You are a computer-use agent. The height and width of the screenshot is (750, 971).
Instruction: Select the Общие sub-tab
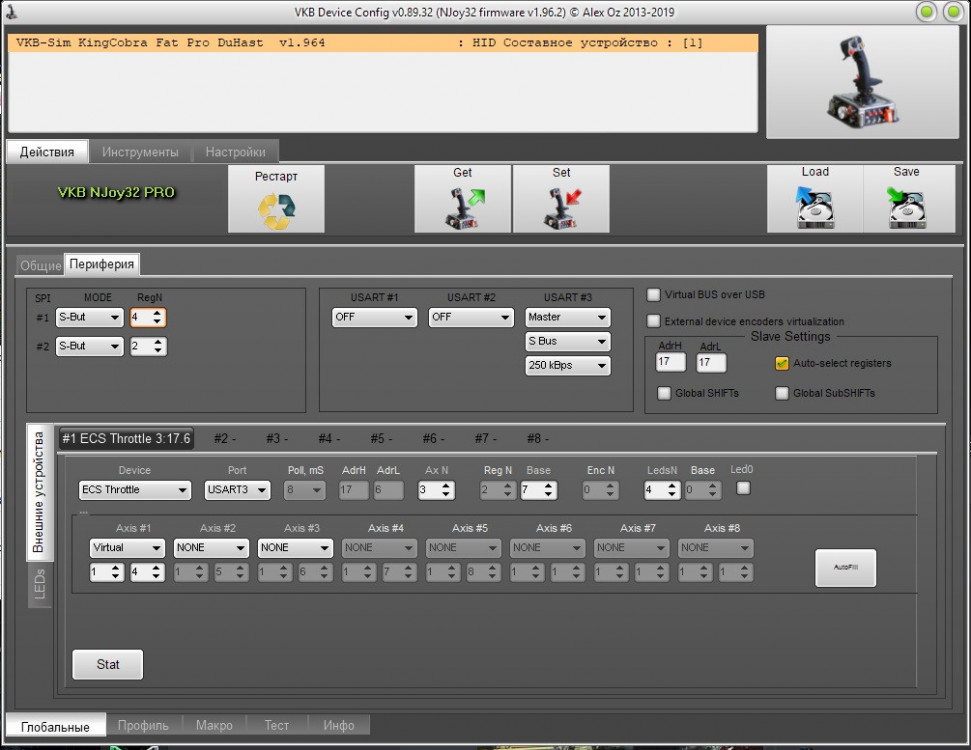pos(41,265)
